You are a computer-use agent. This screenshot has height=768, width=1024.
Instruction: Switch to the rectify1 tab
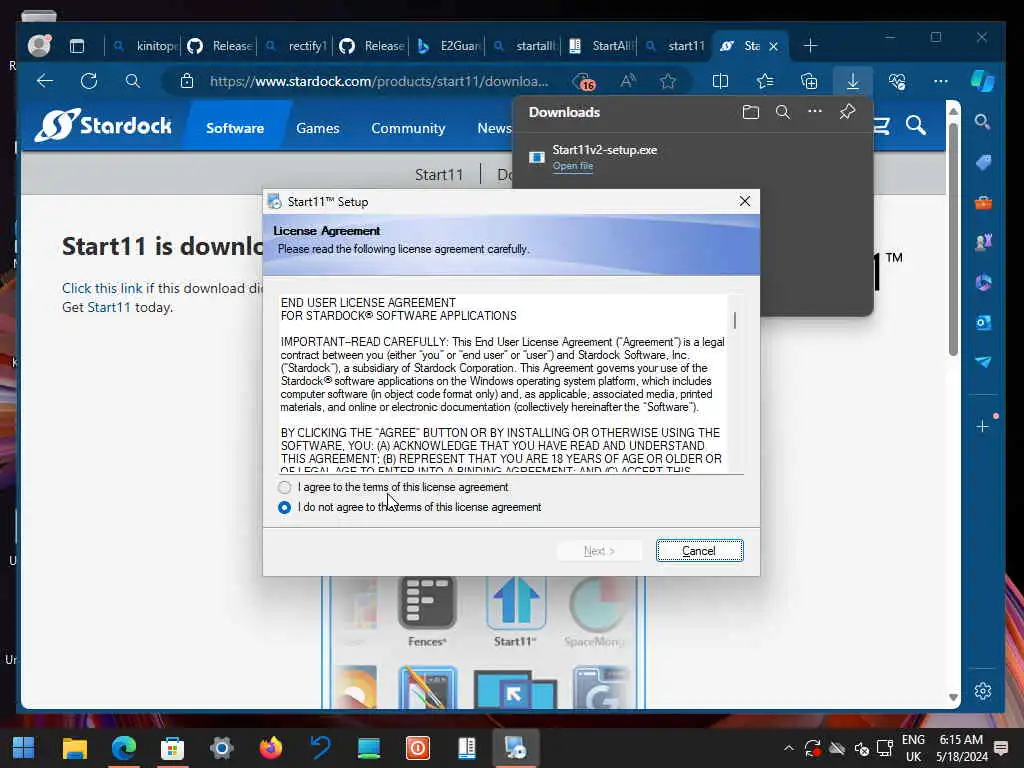point(296,46)
